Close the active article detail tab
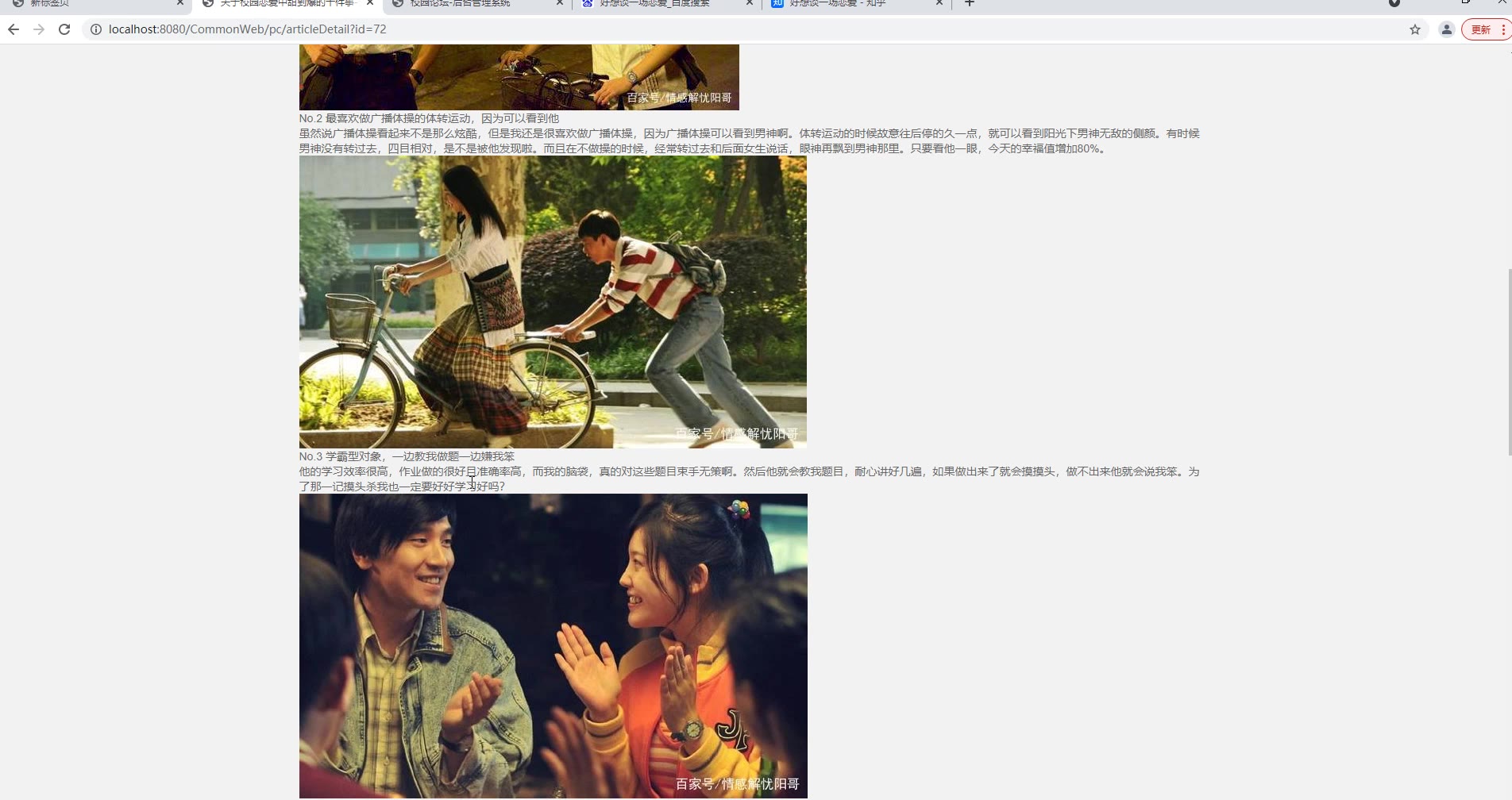The width and height of the screenshot is (1512, 800). tap(370, 3)
